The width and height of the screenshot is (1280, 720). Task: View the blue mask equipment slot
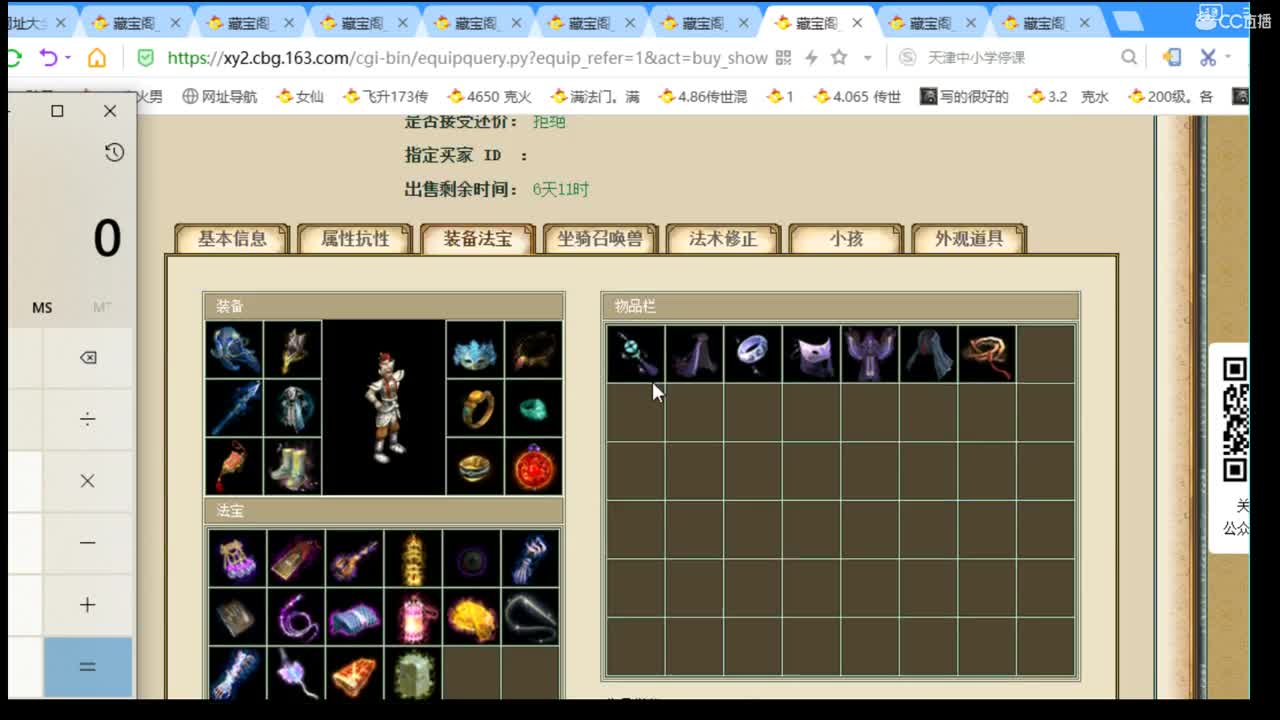(475, 349)
